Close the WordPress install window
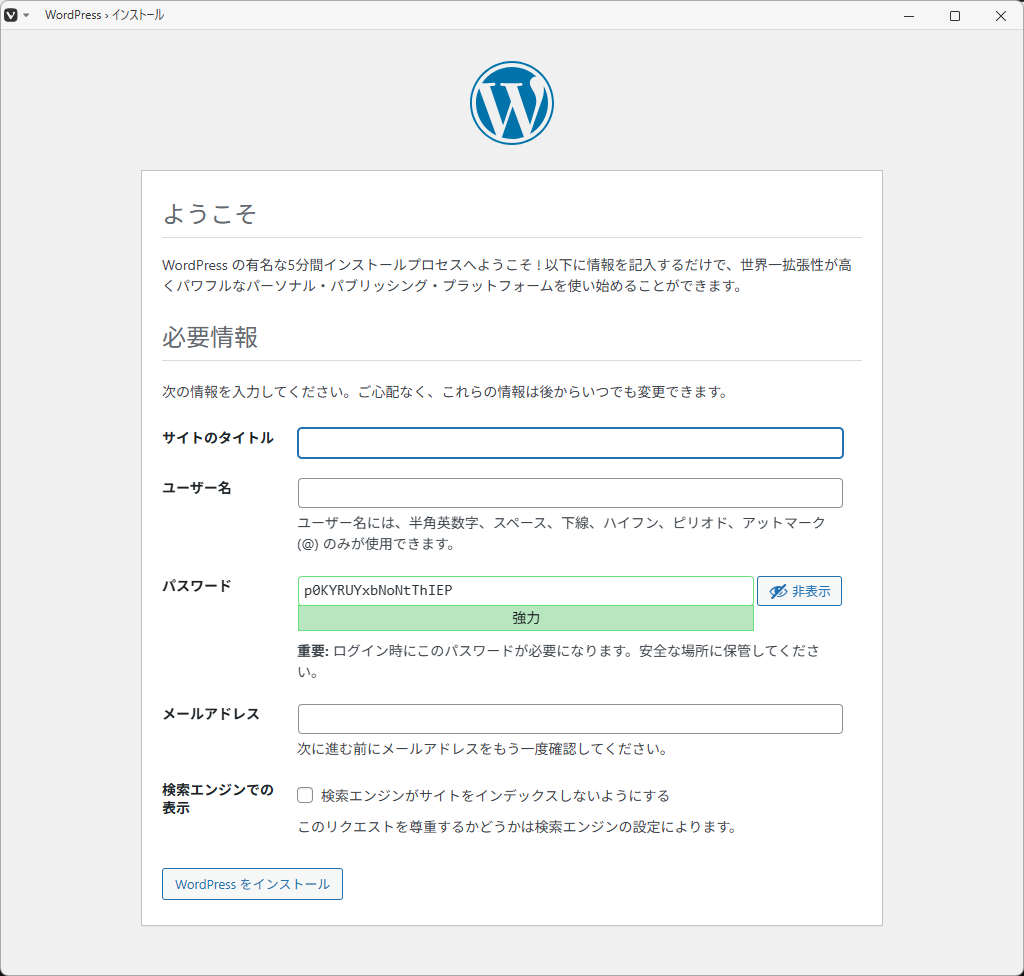Screen dimensions: 1024x976 tap(1000, 16)
